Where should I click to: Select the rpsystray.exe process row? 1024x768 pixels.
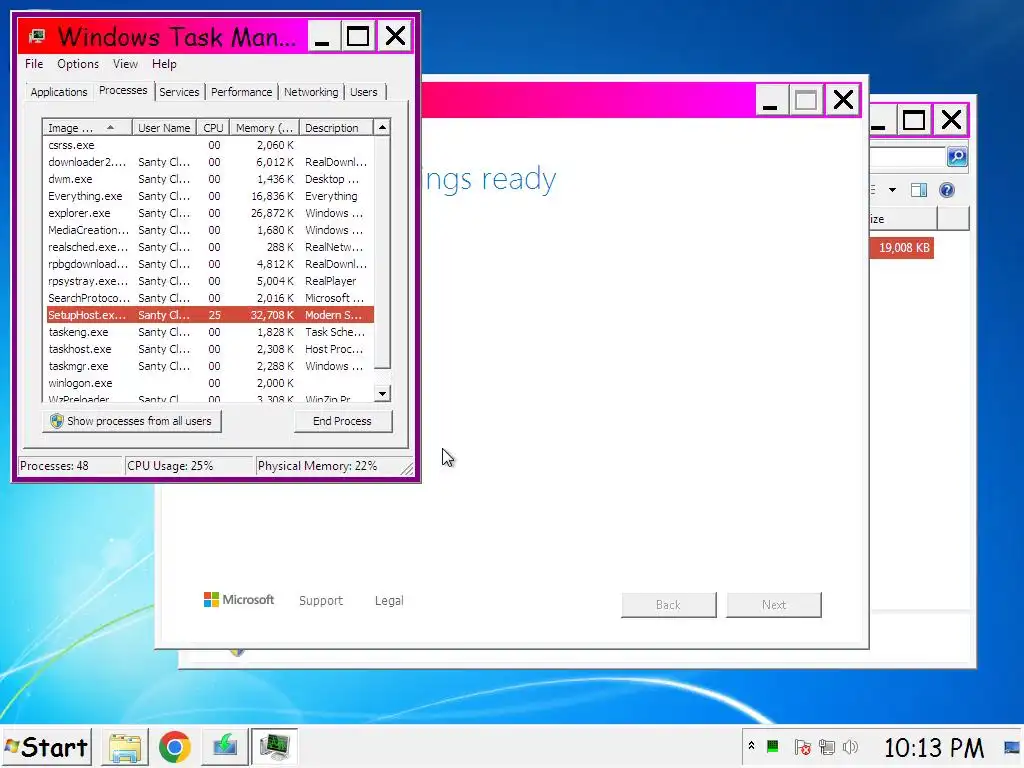(x=209, y=281)
